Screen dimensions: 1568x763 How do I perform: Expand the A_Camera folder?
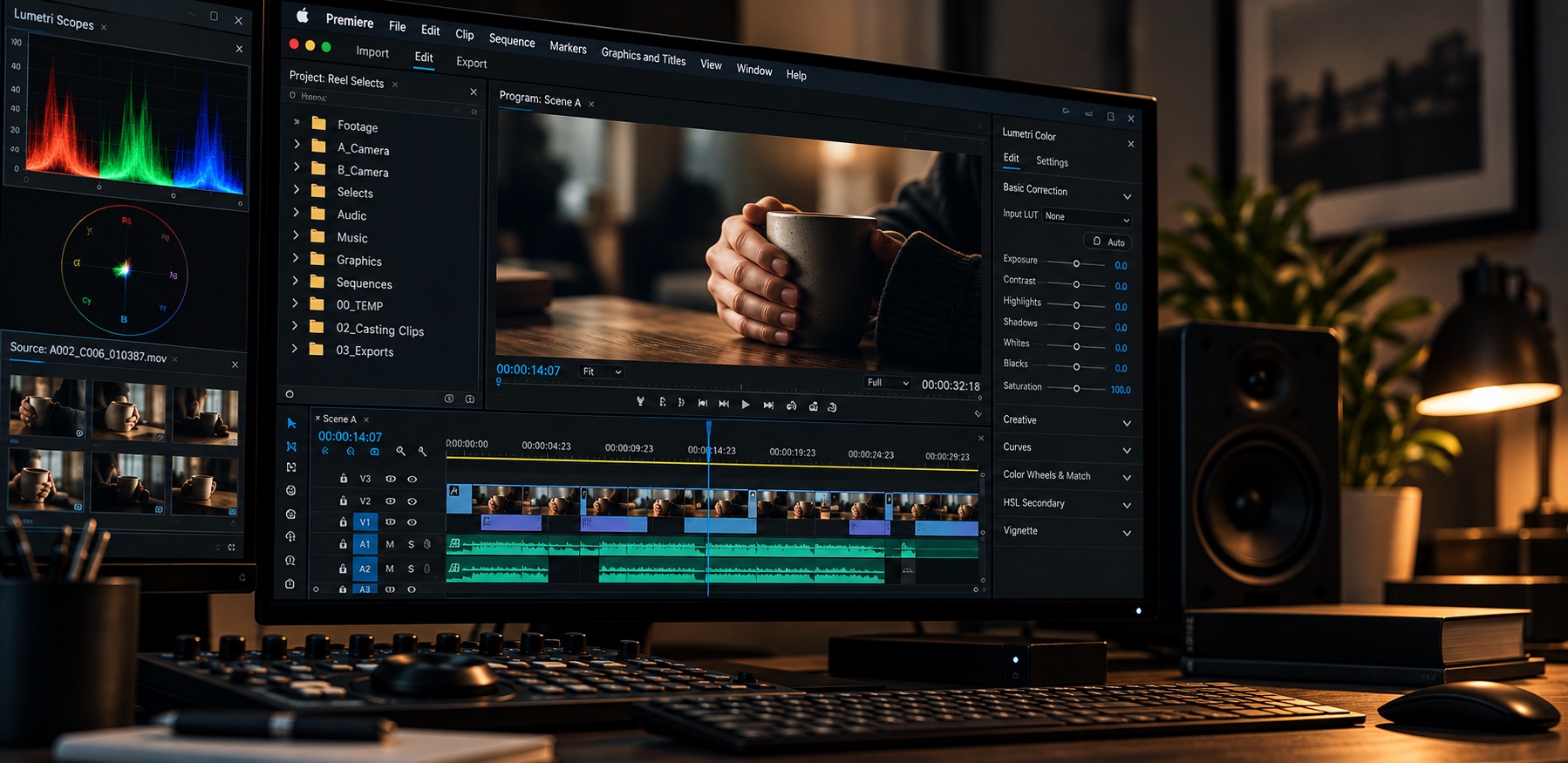[297, 145]
